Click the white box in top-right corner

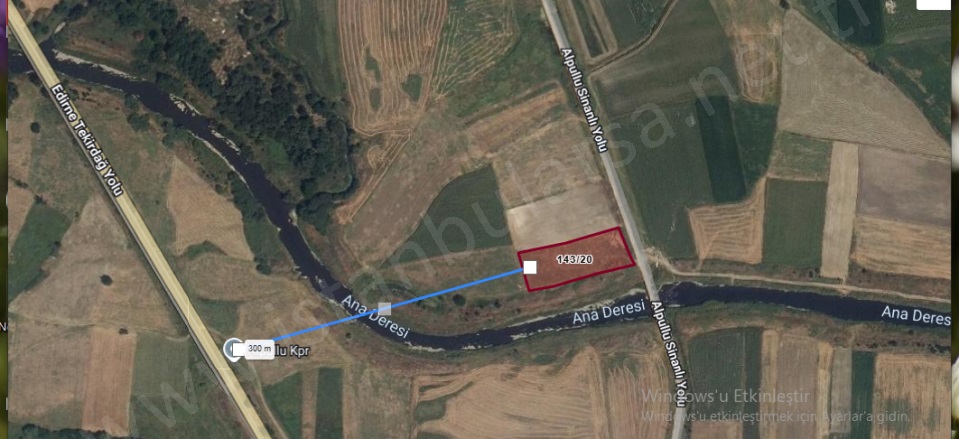click(934, 4)
